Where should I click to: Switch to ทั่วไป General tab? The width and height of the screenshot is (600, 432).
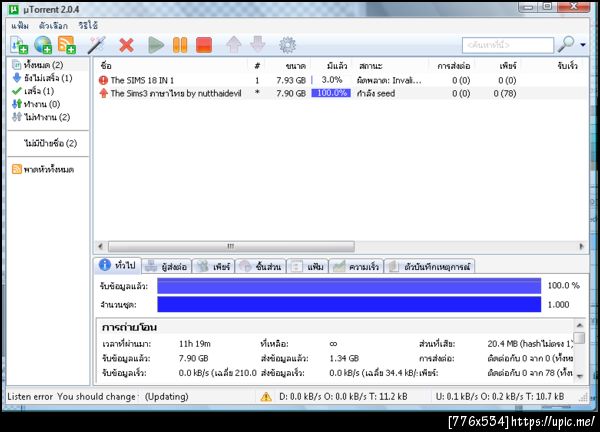coord(117,266)
